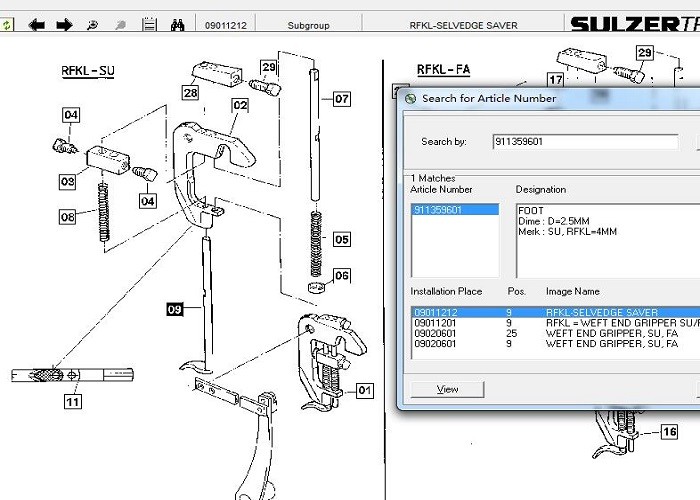The width and height of the screenshot is (700, 500).
Task: Select callout 17 in RFKL-FA diagram
Action: (556, 80)
